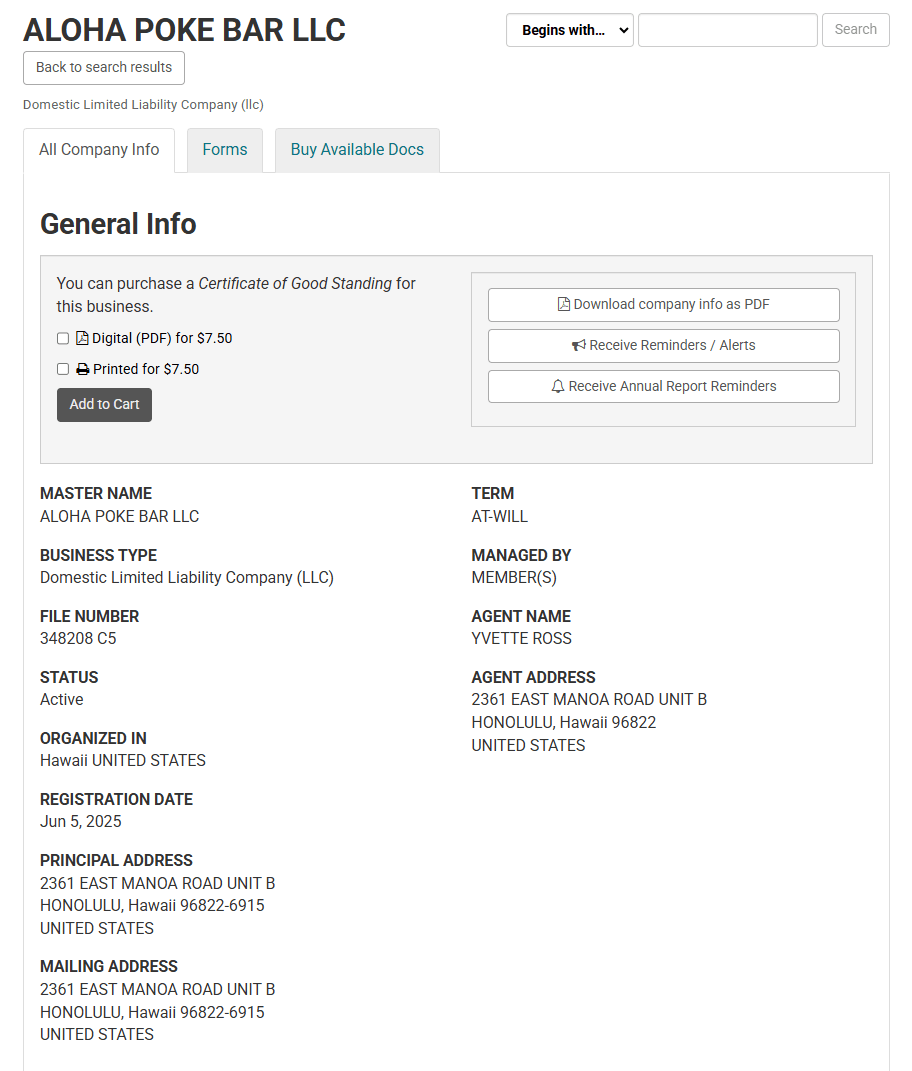Screen dimensions: 912x1071
Task: Open the Forms tab
Action: tap(225, 150)
